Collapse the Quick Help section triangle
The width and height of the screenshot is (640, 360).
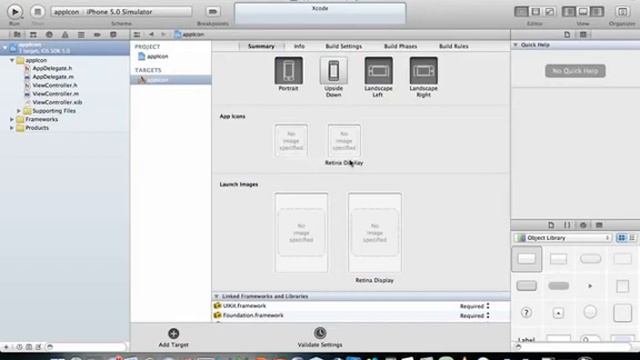(x=516, y=44)
